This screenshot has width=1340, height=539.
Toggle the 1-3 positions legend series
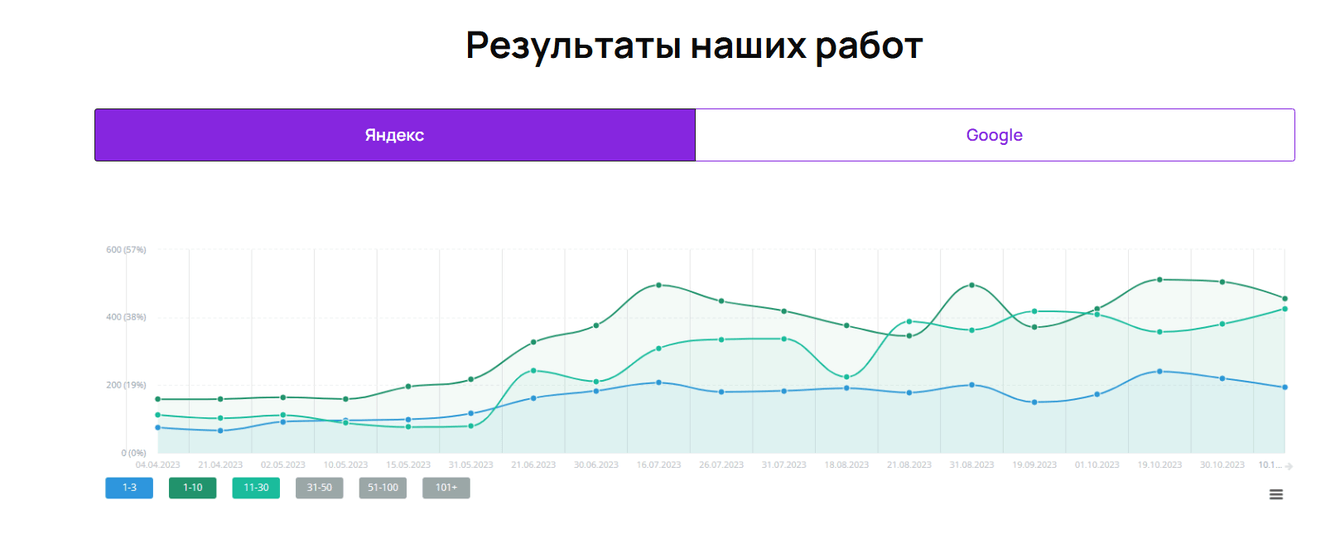click(x=129, y=488)
